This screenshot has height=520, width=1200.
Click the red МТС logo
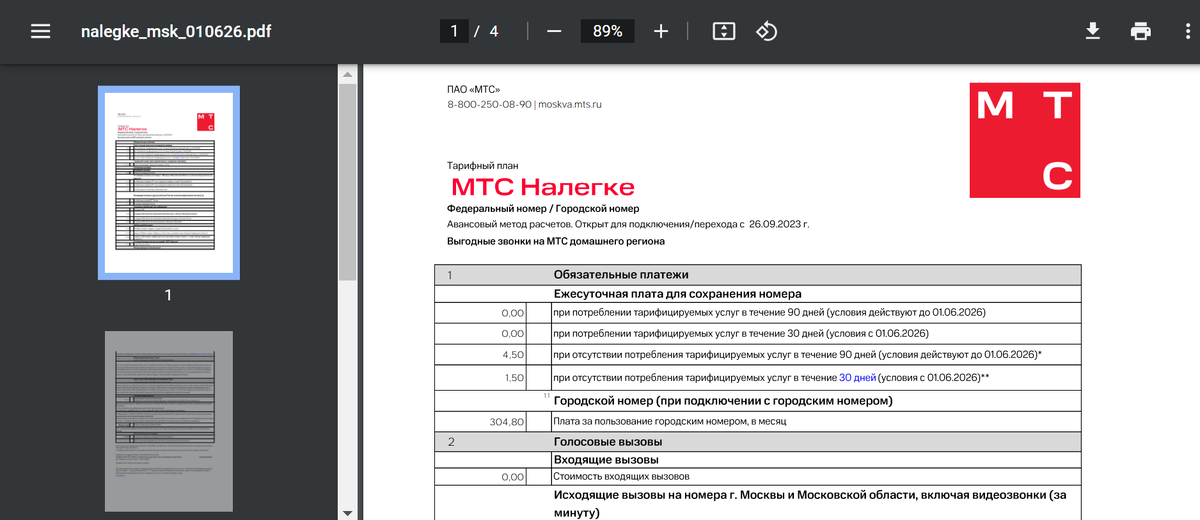[x=1024, y=141]
